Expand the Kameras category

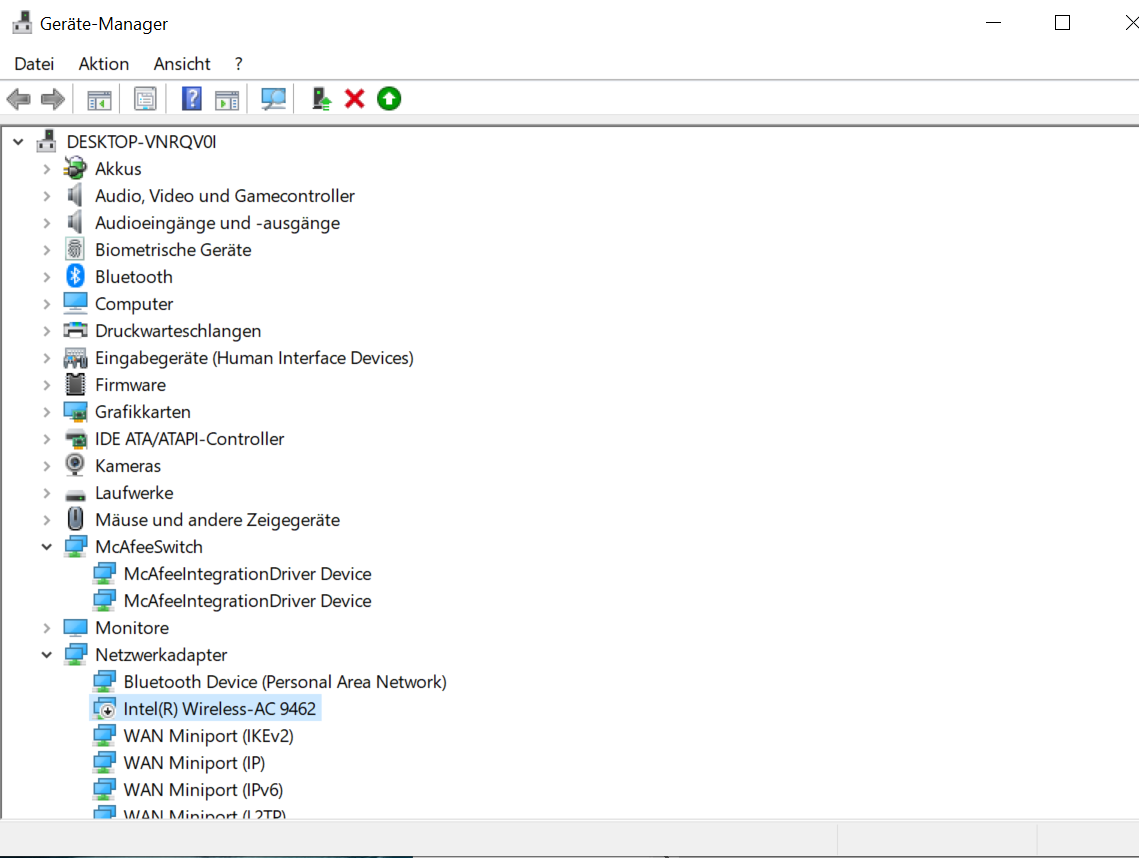coord(46,466)
